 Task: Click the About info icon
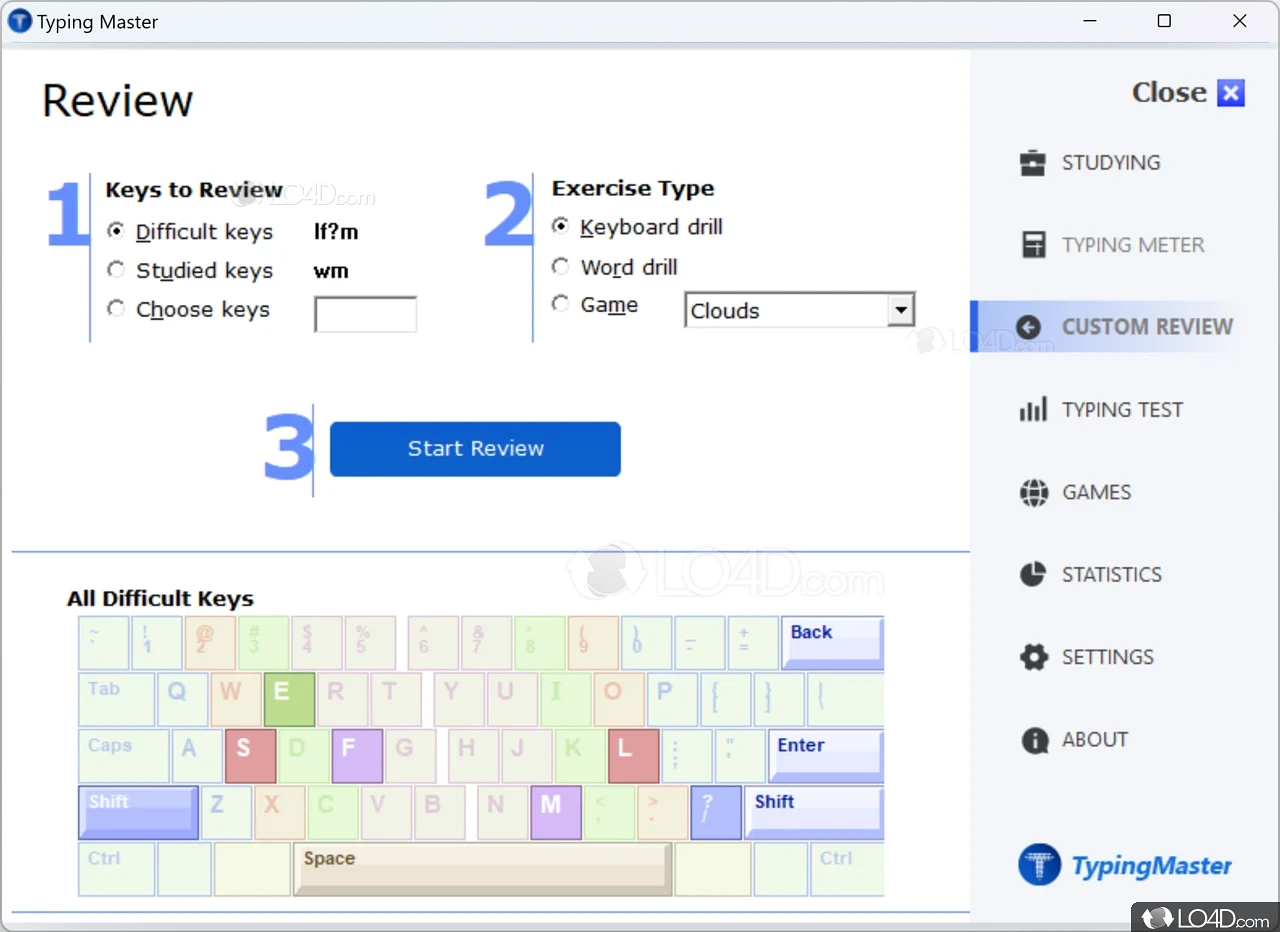pyautogui.click(x=1032, y=740)
